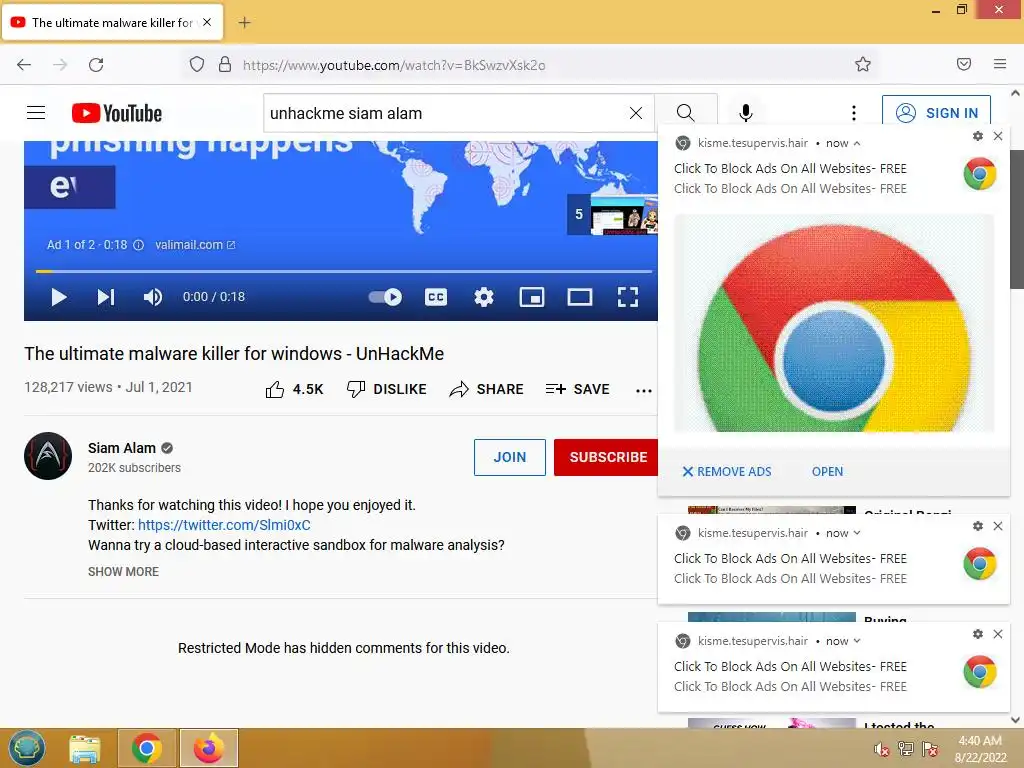This screenshot has height=768, width=1024.
Task: Click large Chrome logo notification image
Action: (x=834, y=323)
